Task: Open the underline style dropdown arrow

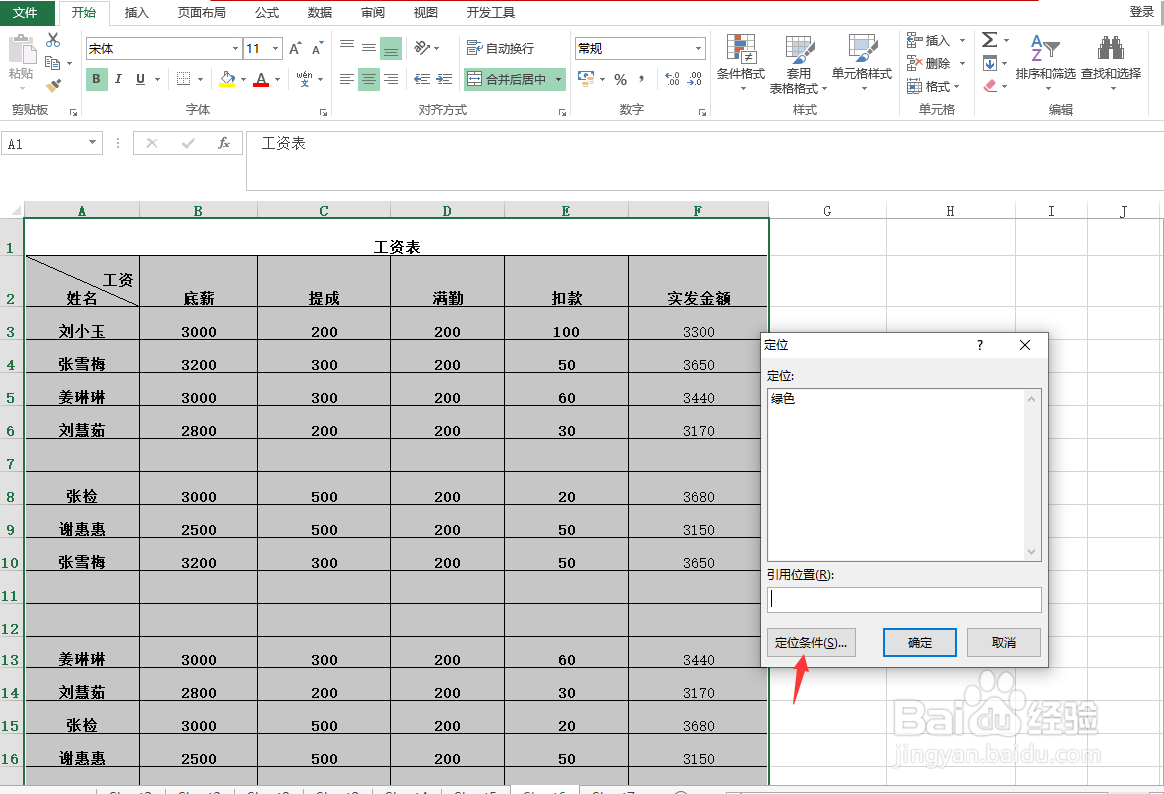Action: coord(157,79)
